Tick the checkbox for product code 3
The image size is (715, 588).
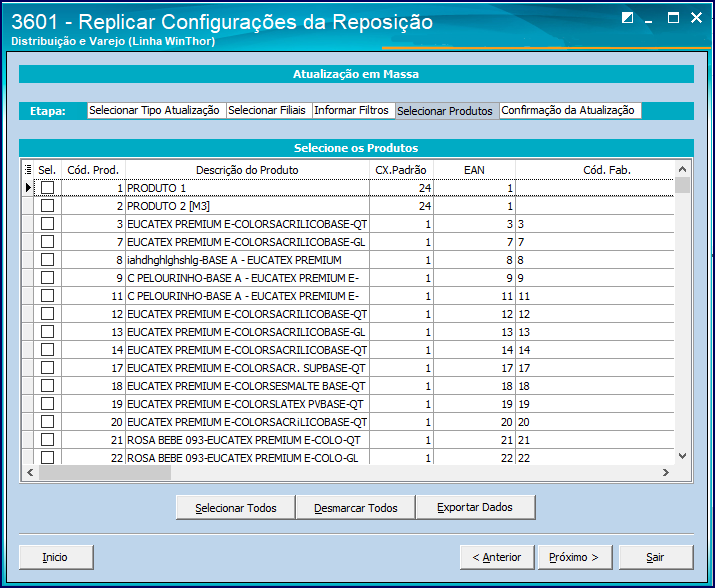pyautogui.click(x=47, y=224)
